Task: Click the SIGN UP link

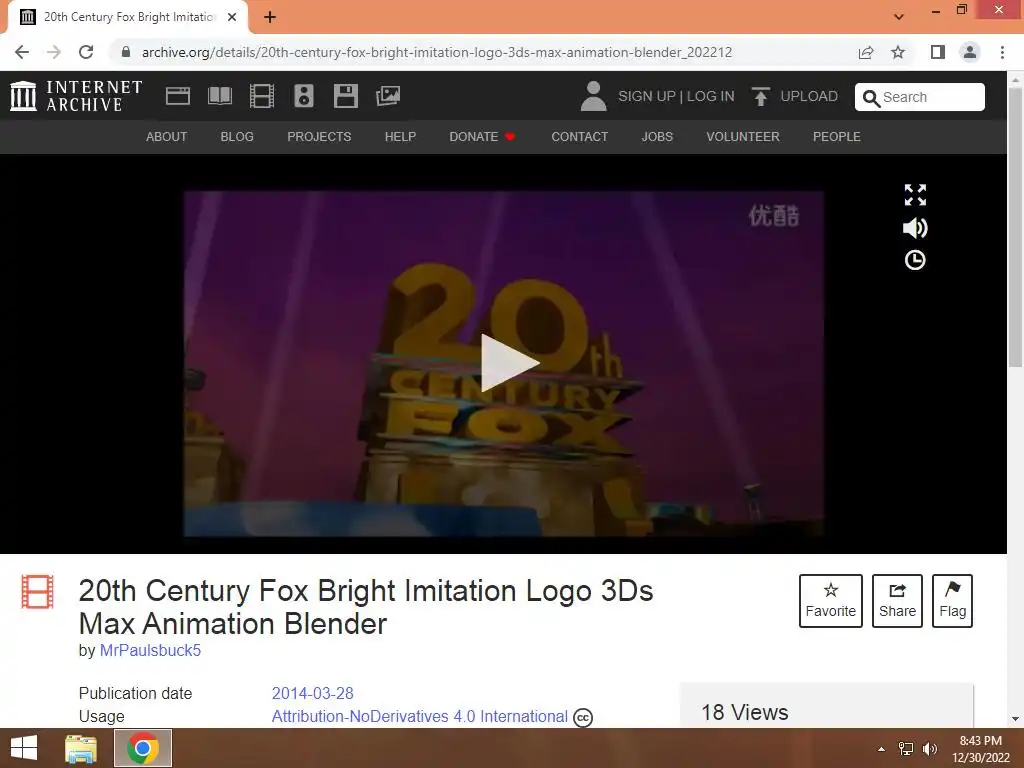Action: 647,97
